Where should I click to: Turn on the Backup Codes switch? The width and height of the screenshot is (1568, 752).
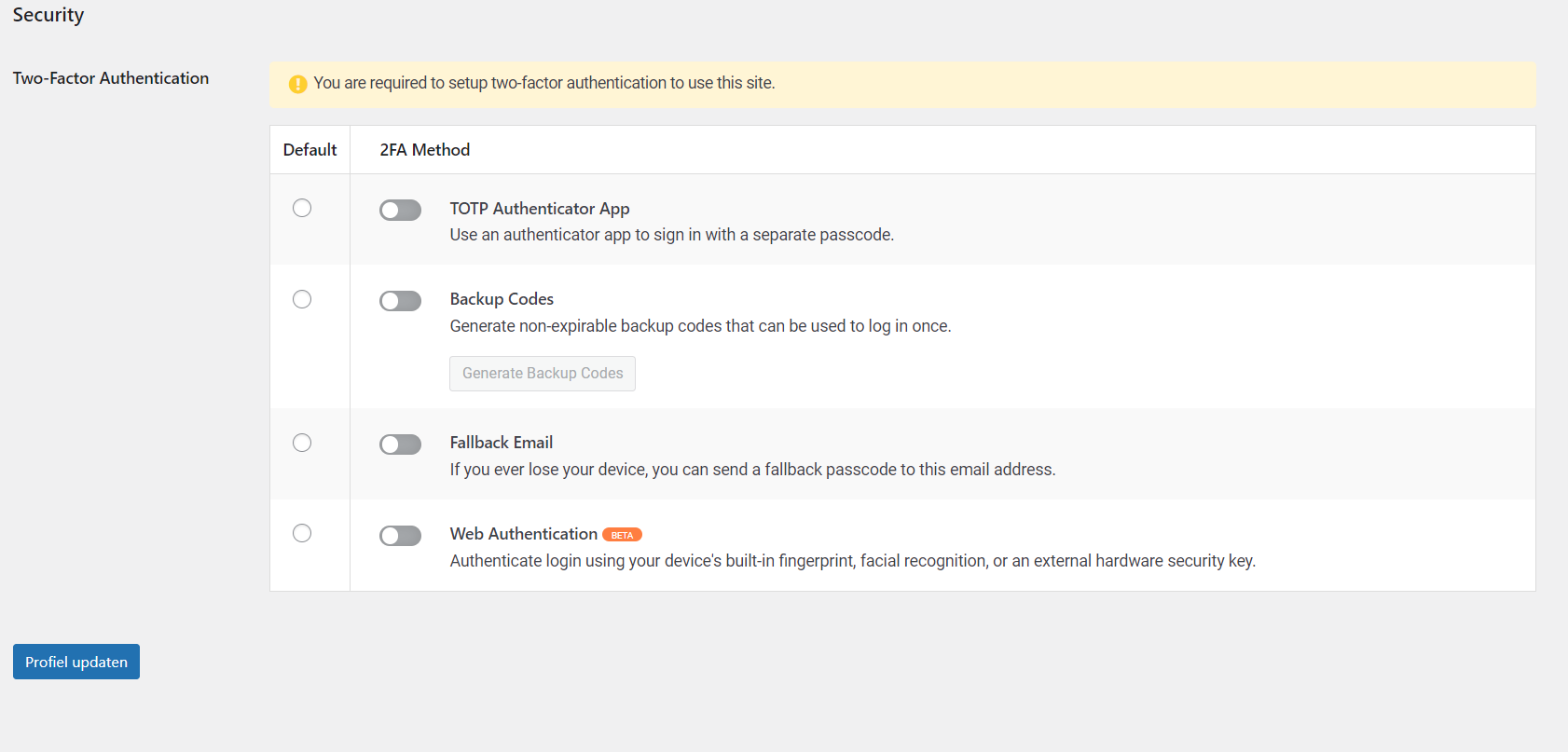click(400, 301)
